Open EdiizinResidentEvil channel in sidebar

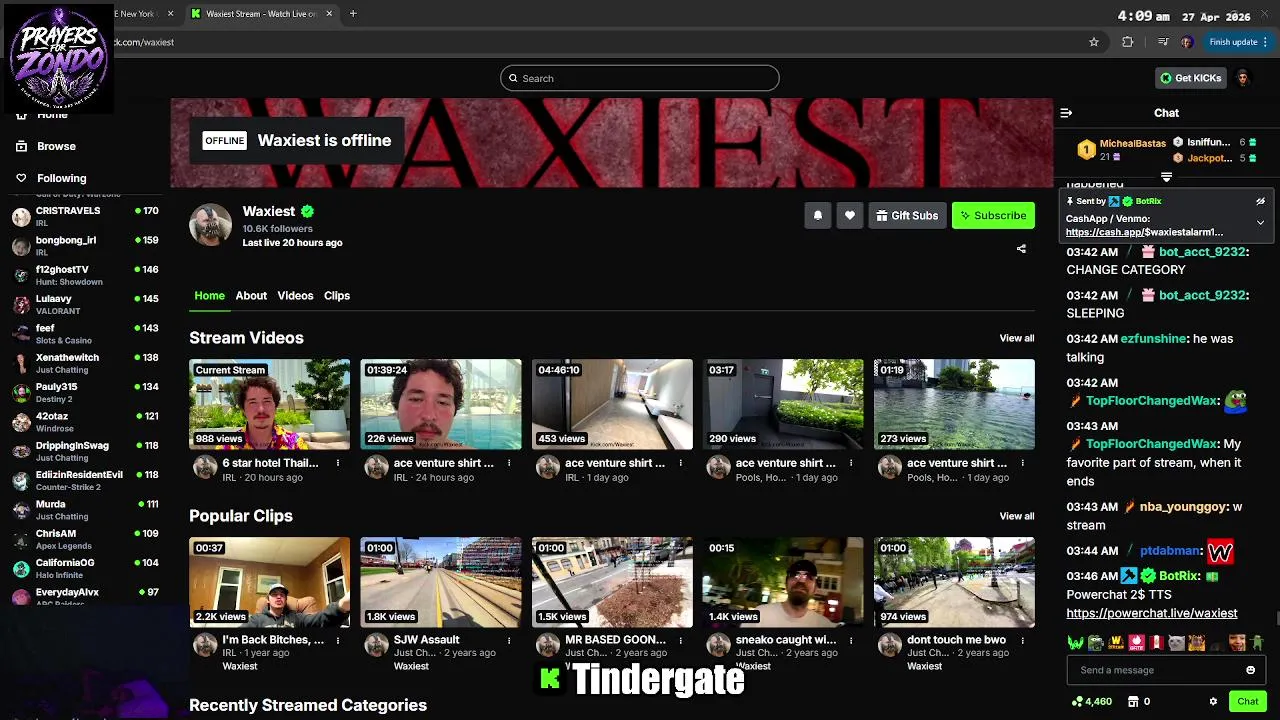[85, 480]
